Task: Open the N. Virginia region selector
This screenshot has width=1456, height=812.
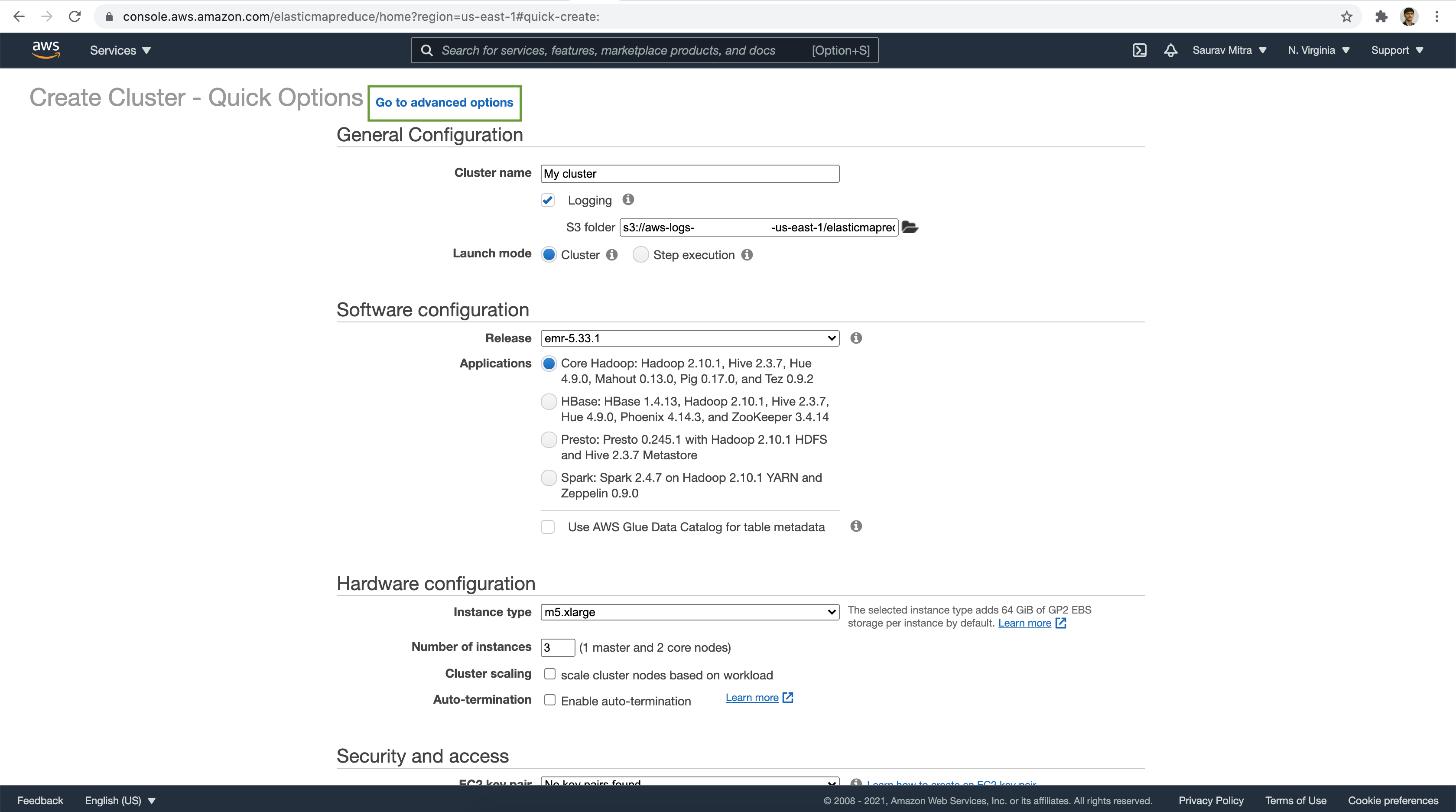Action: 1319,50
